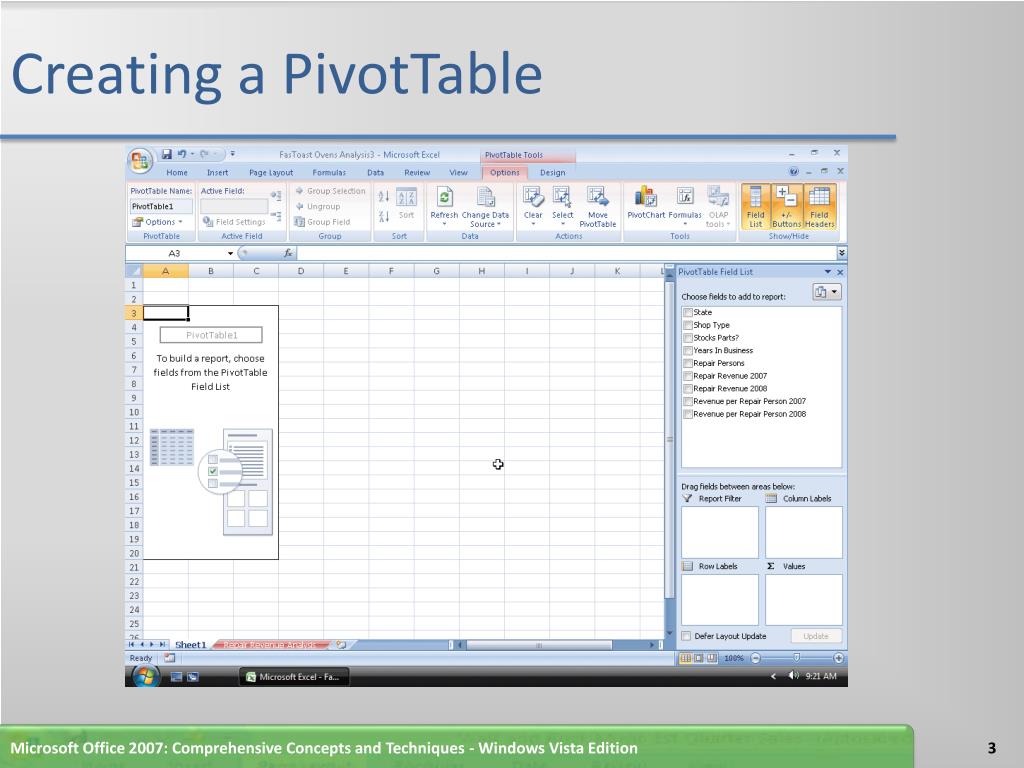The image size is (1024, 768).
Task: Click the Insert Function fx icon
Action: coord(288,253)
